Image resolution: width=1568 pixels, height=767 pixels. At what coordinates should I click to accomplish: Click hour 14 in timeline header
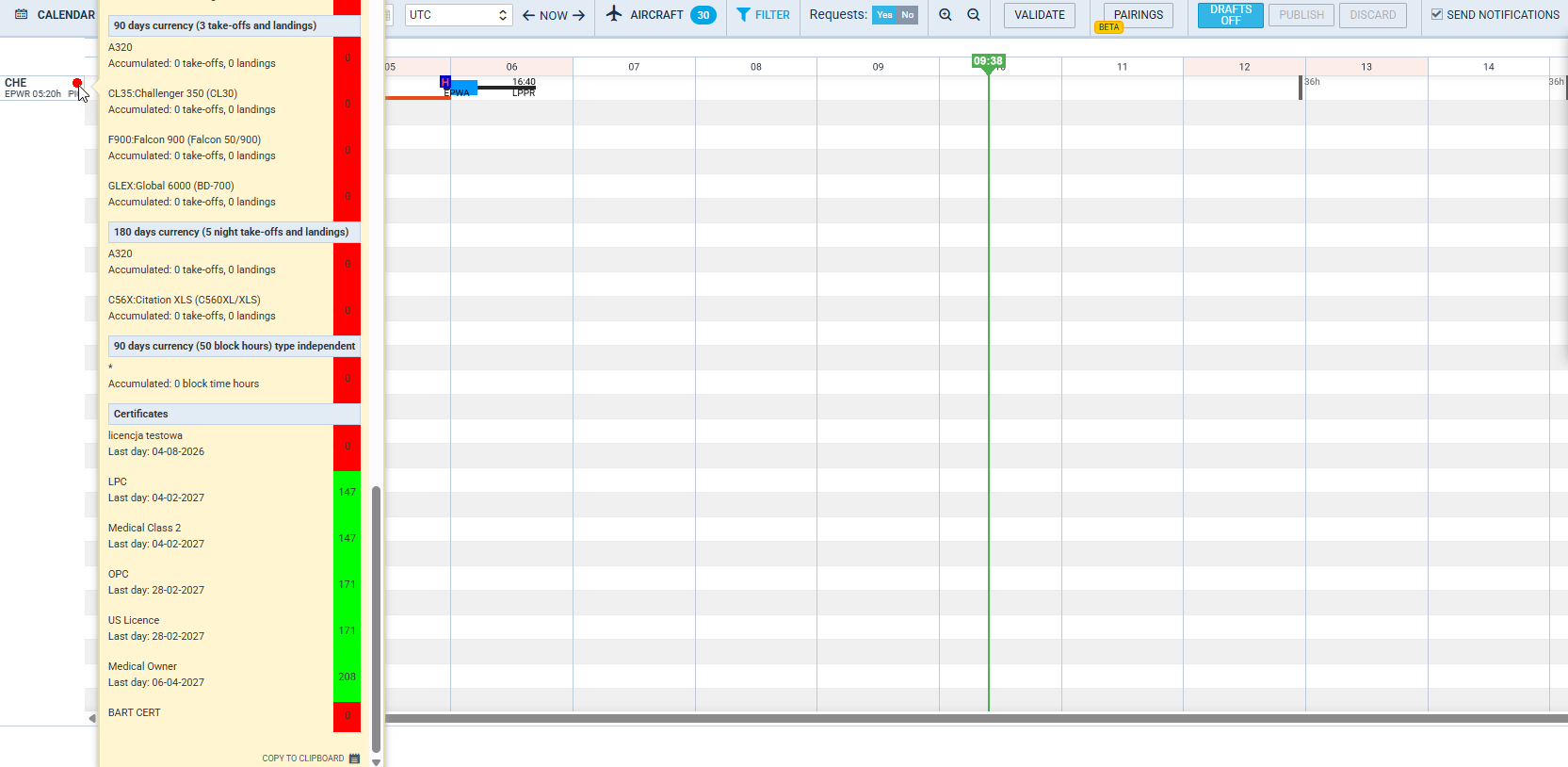(x=1488, y=67)
